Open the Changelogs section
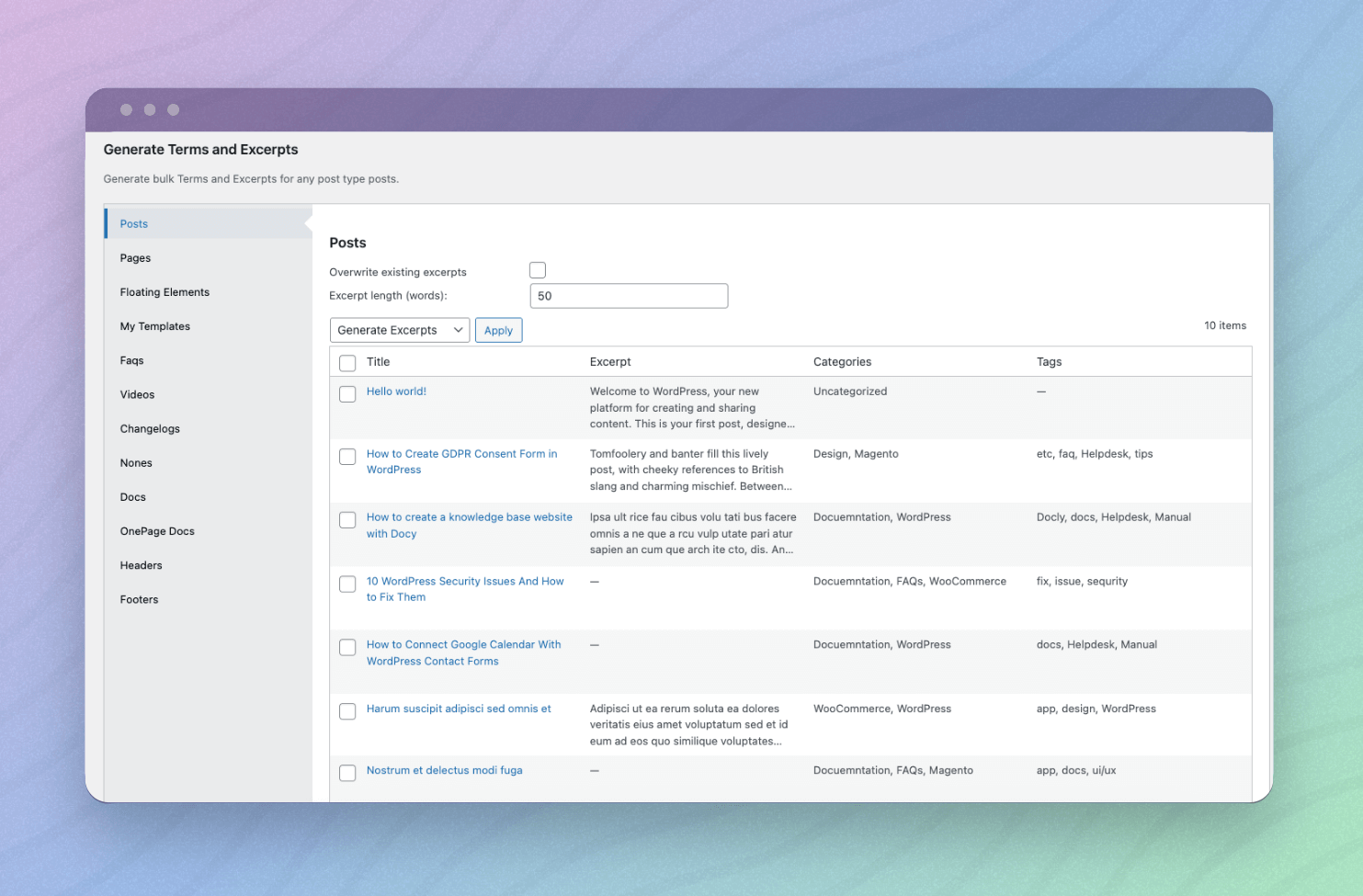The image size is (1363, 896). click(x=150, y=428)
